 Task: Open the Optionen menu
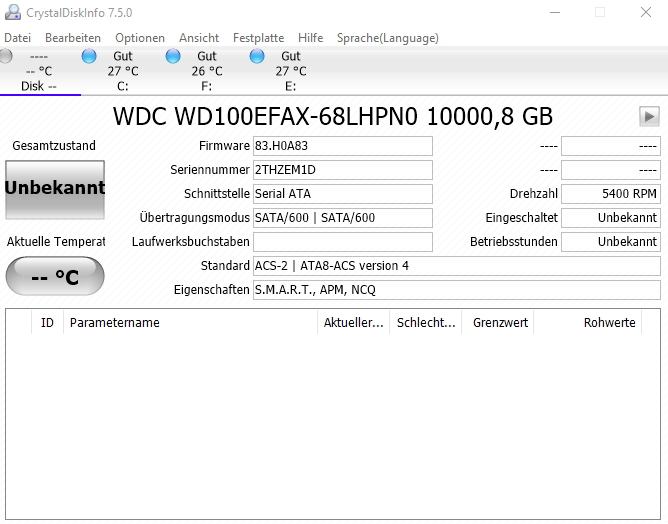click(140, 38)
